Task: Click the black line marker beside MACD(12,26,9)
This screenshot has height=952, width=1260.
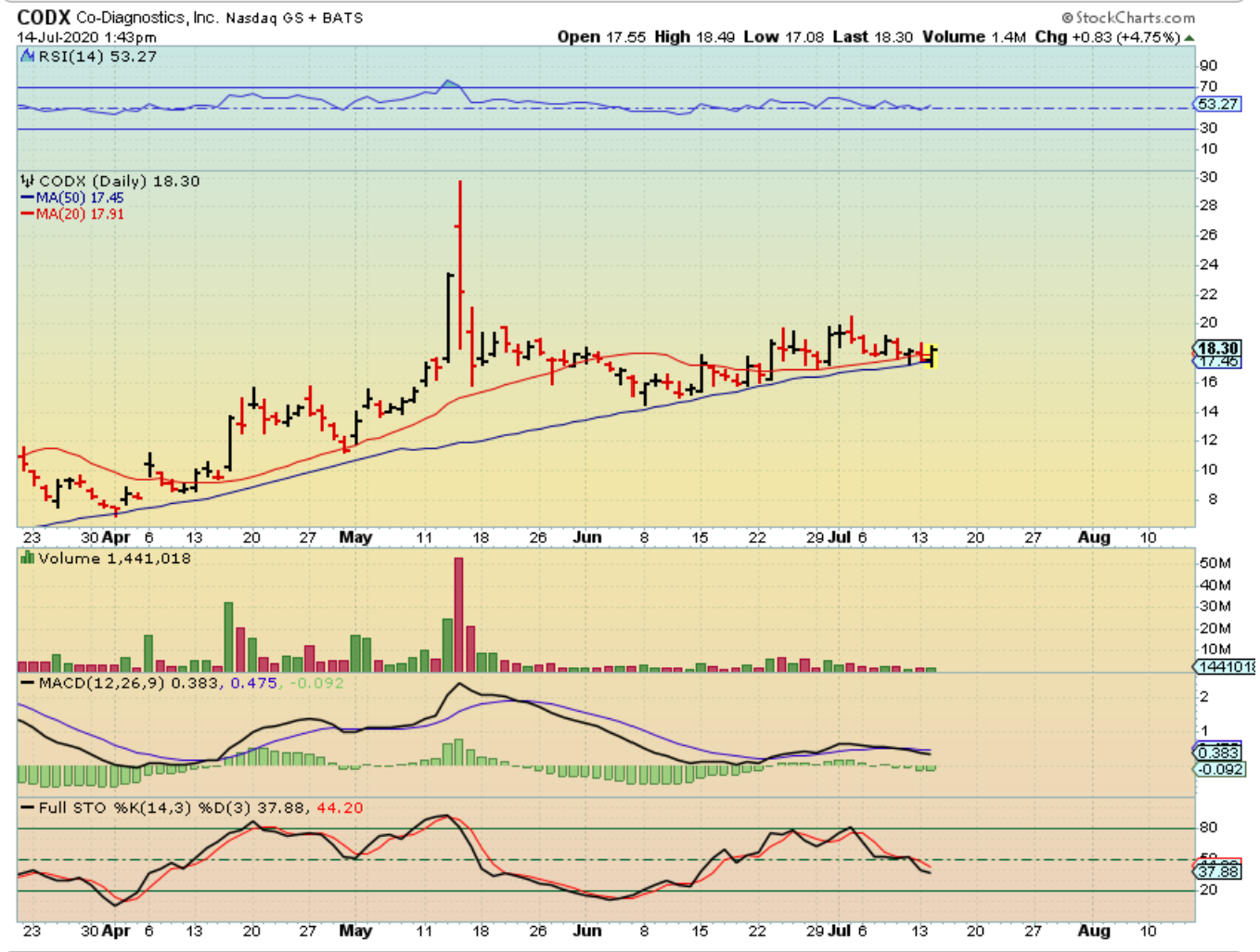Action: click(x=28, y=684)
